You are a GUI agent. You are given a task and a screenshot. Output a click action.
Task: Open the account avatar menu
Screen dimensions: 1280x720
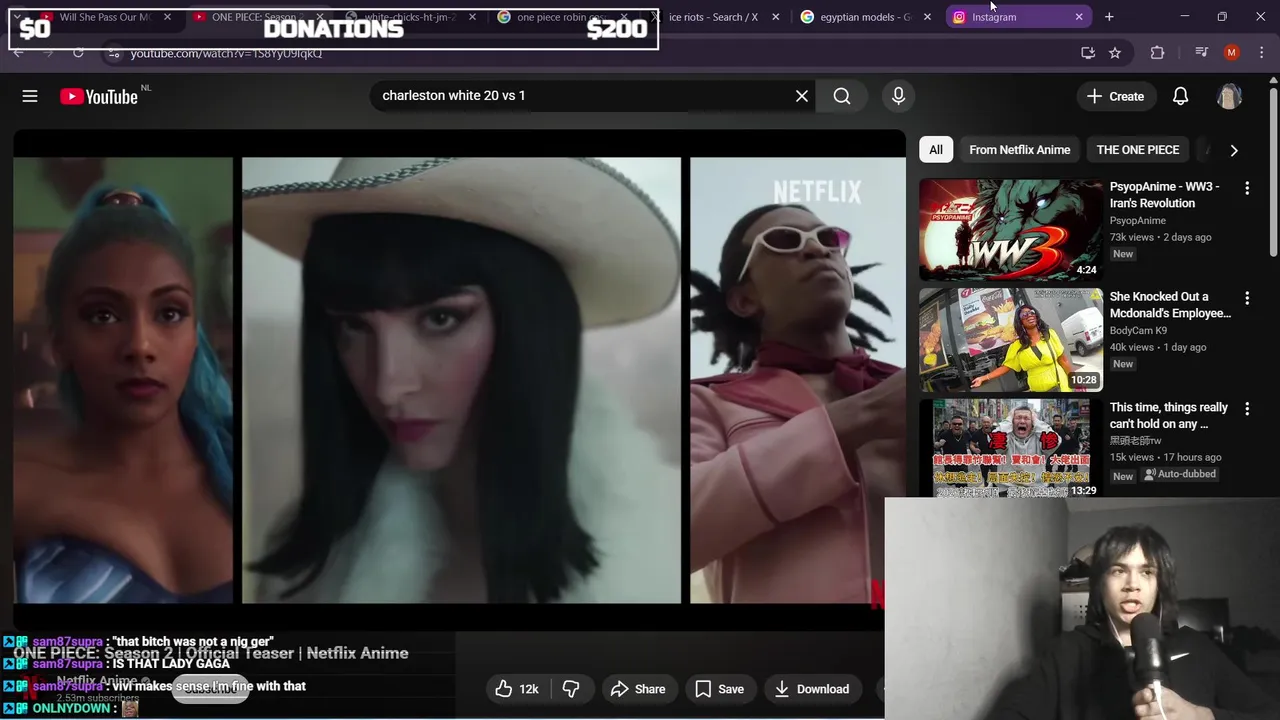(1229, 96)
